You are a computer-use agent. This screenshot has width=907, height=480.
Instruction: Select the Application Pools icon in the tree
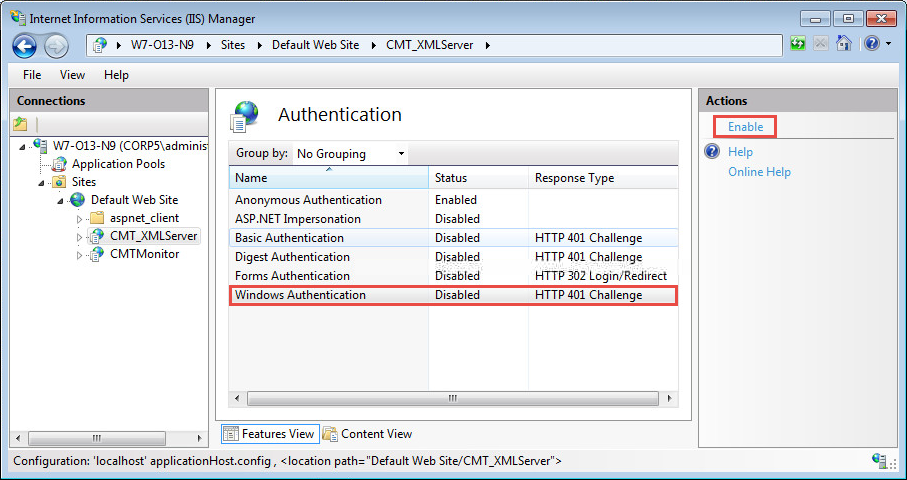[60, 164]
